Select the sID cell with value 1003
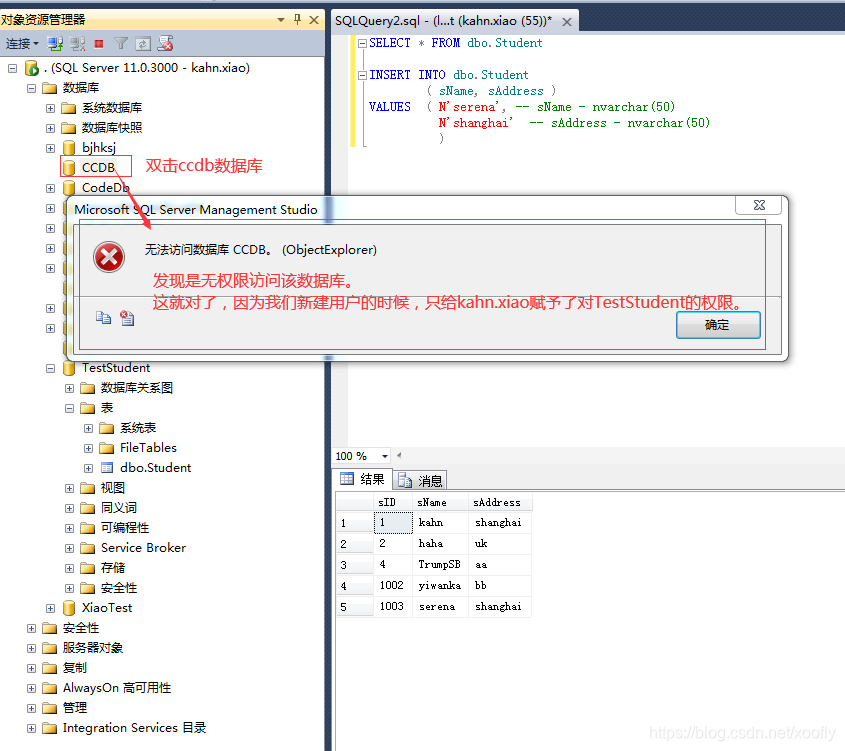Screen dimensions: 845x751 (393, 607)
